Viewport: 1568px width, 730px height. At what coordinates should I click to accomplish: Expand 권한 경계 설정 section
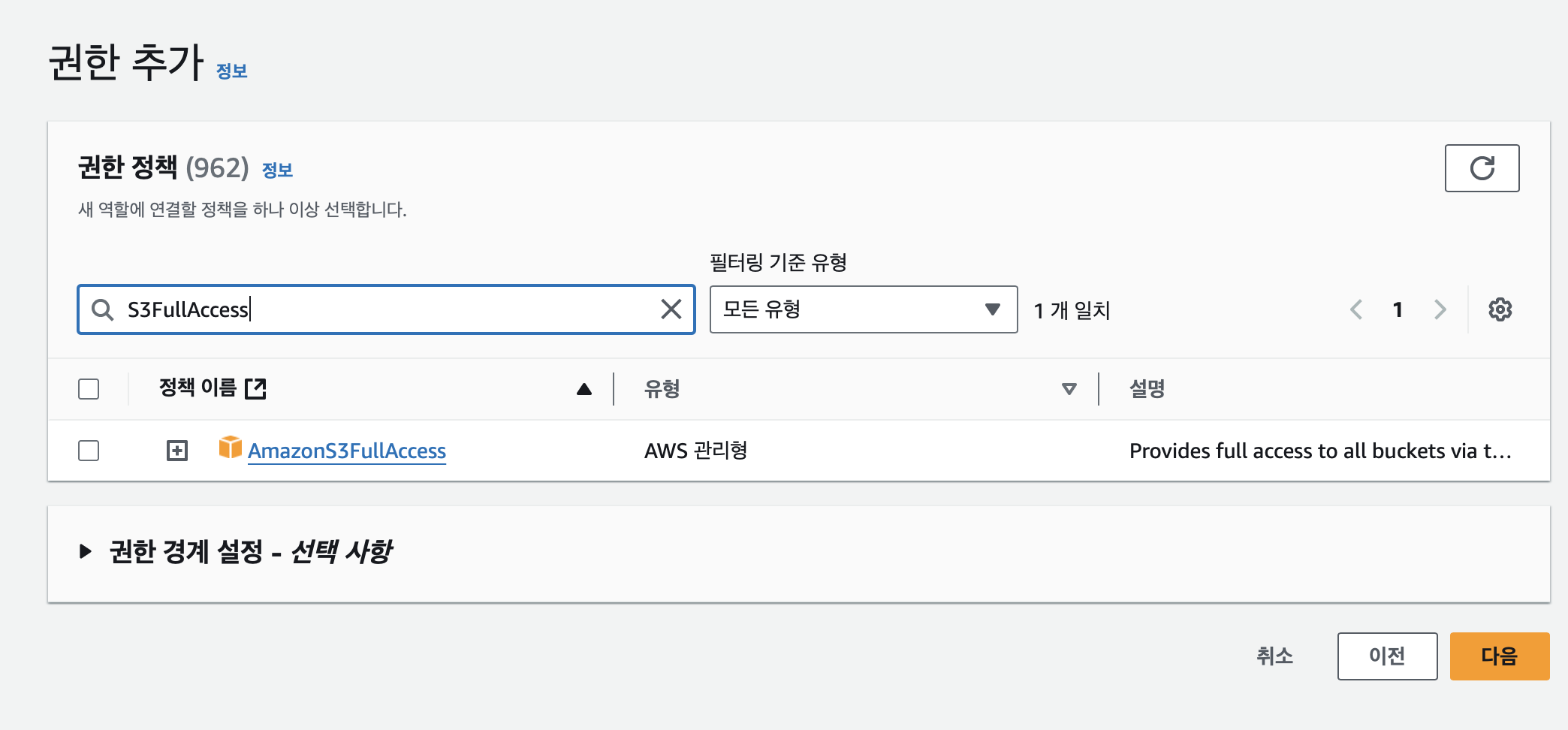click(86, 551)
